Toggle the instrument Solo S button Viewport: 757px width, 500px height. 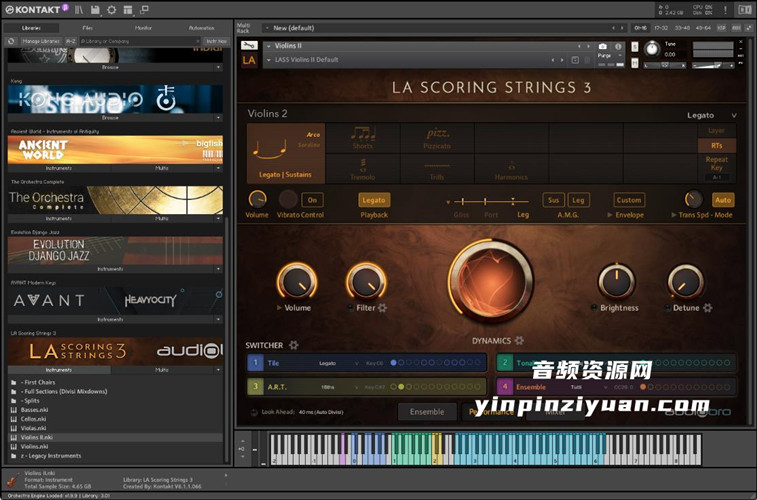634,47
